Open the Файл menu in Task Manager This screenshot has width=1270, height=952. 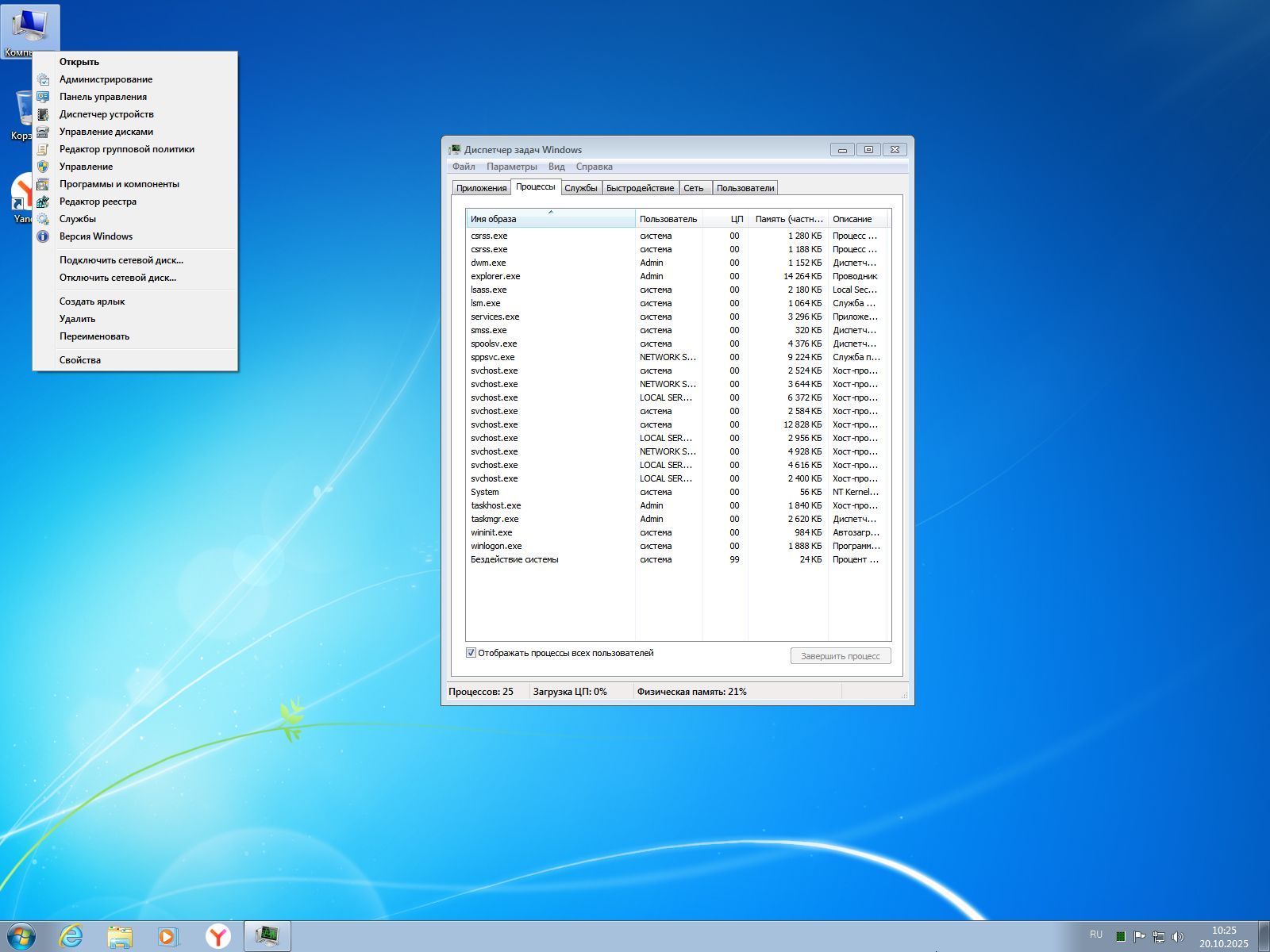click(464, 167)
